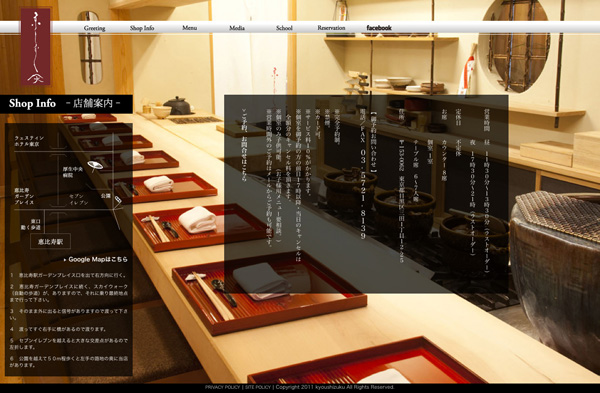Click the セブンイレブン label on map

pos(79,199)
